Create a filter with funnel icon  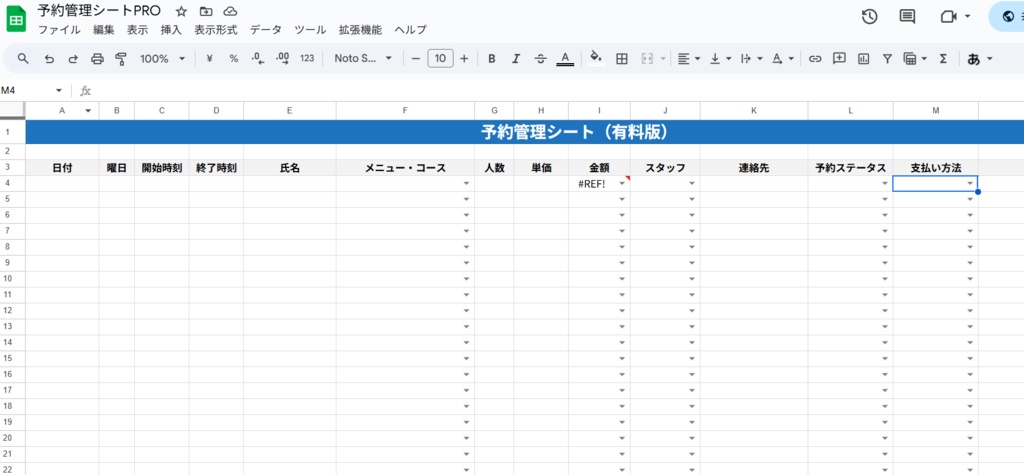coord(887,59)
